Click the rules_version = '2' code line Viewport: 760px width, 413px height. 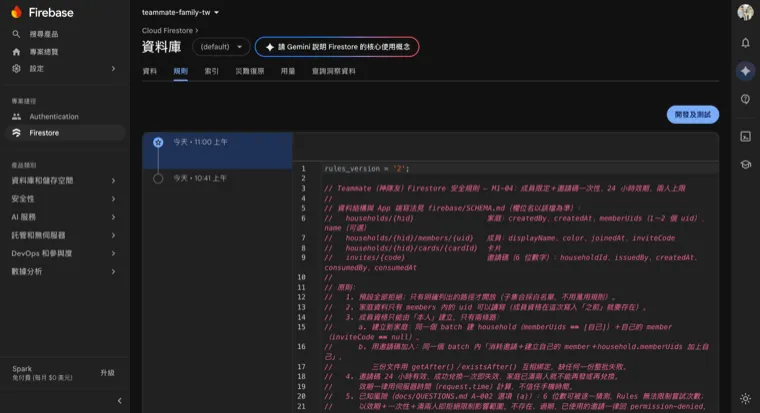pos(366,169)
